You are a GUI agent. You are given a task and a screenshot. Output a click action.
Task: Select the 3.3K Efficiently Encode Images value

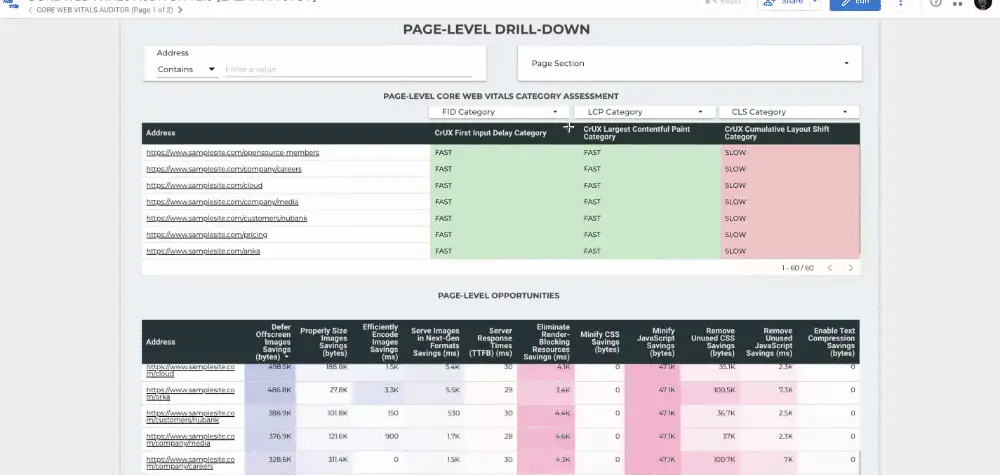pyautogui.click(x=392, y=390)
